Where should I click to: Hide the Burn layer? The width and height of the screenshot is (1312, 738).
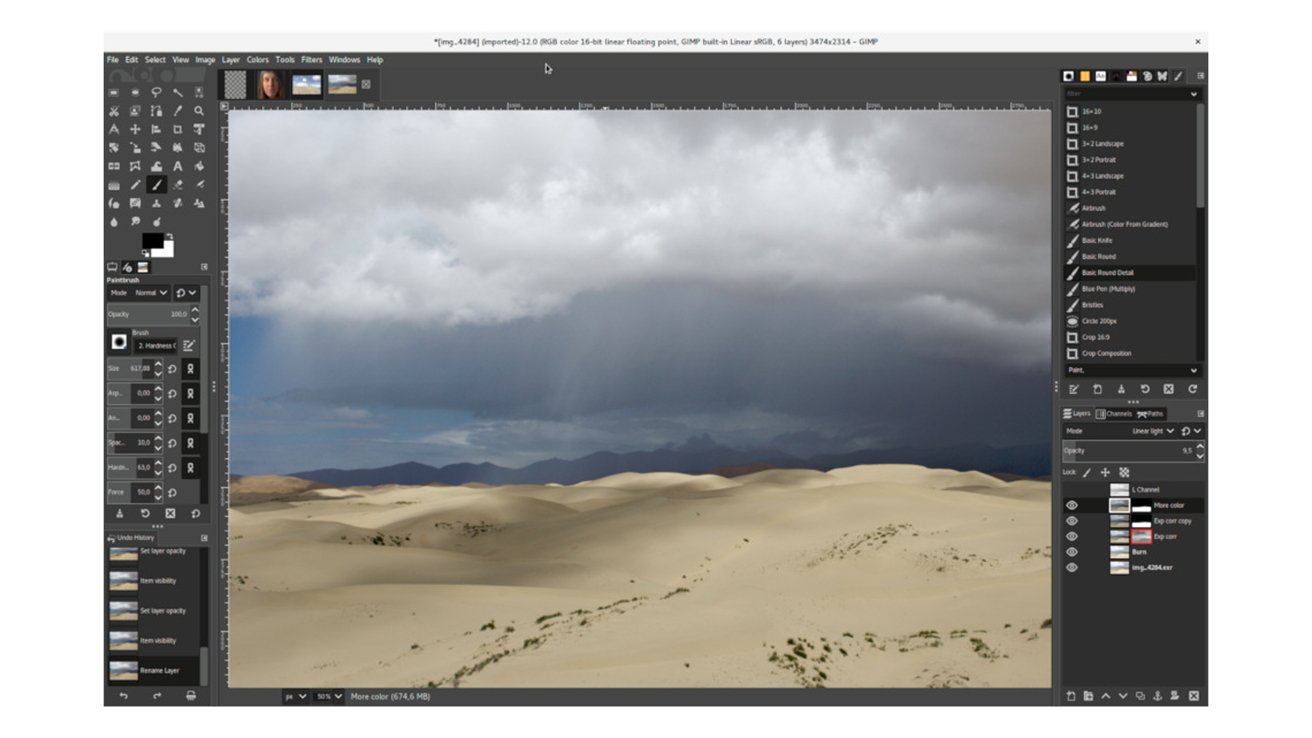[x=1072, y=552]
